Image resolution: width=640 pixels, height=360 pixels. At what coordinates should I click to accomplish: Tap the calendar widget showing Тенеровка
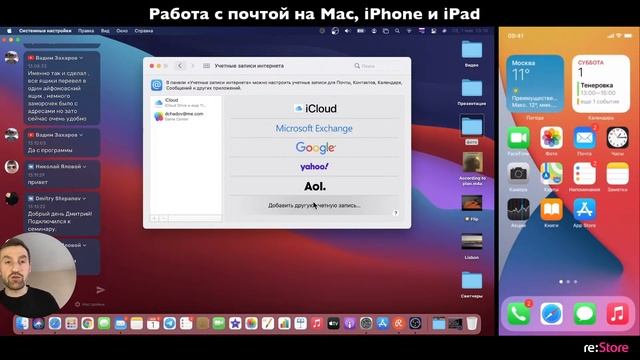pyautogui.click(x=601, y=84)
